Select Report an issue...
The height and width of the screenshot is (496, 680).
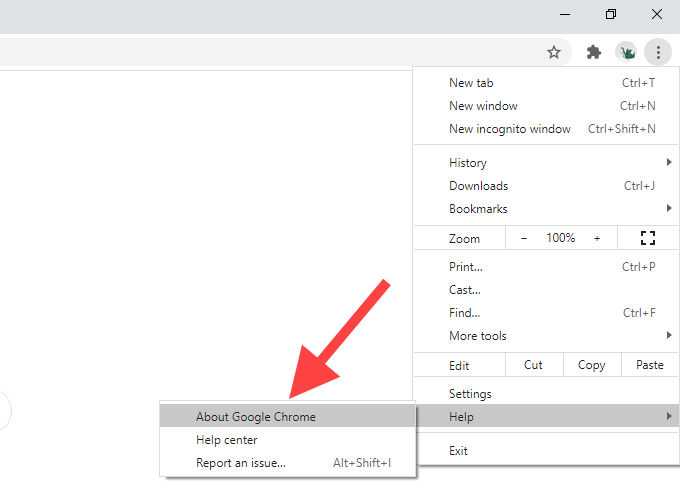point(287,463)
